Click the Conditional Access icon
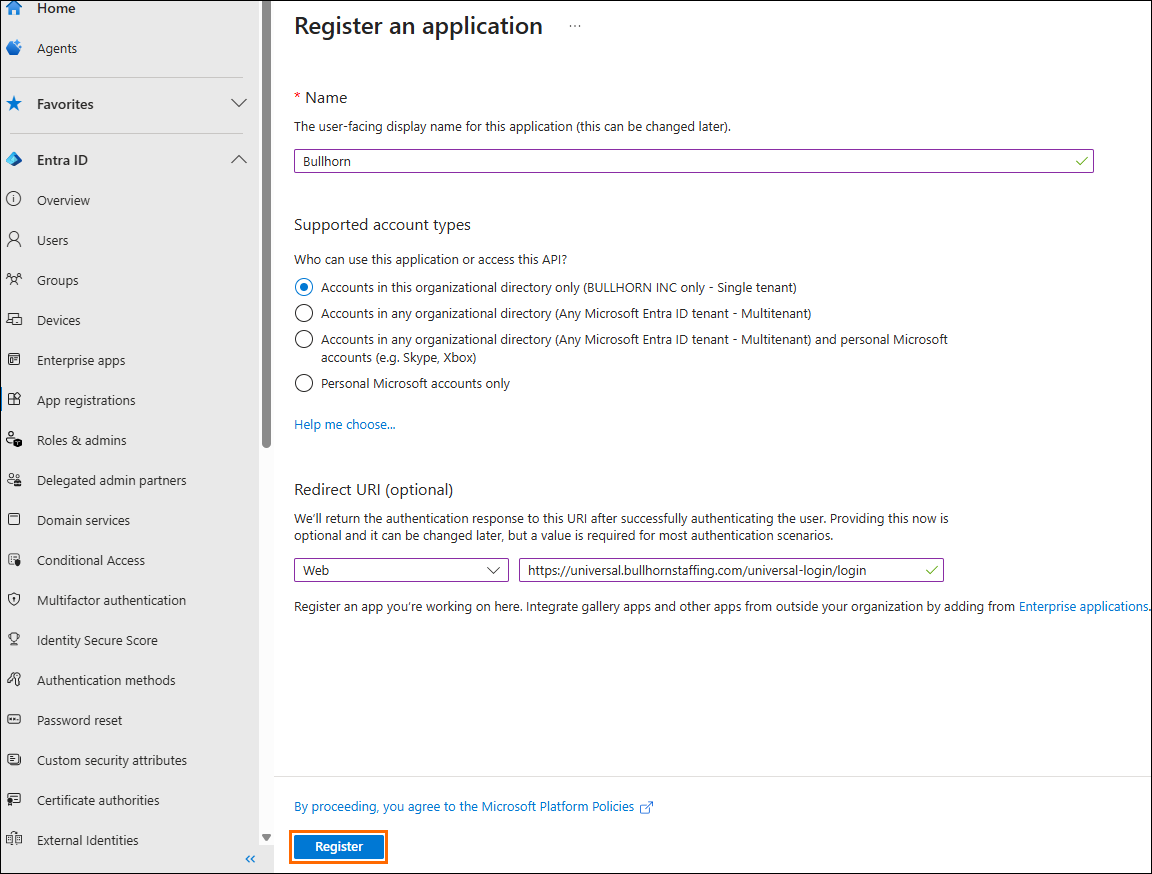The height and width of the screenshot is (874, 1152). click(x=14, y=560)
